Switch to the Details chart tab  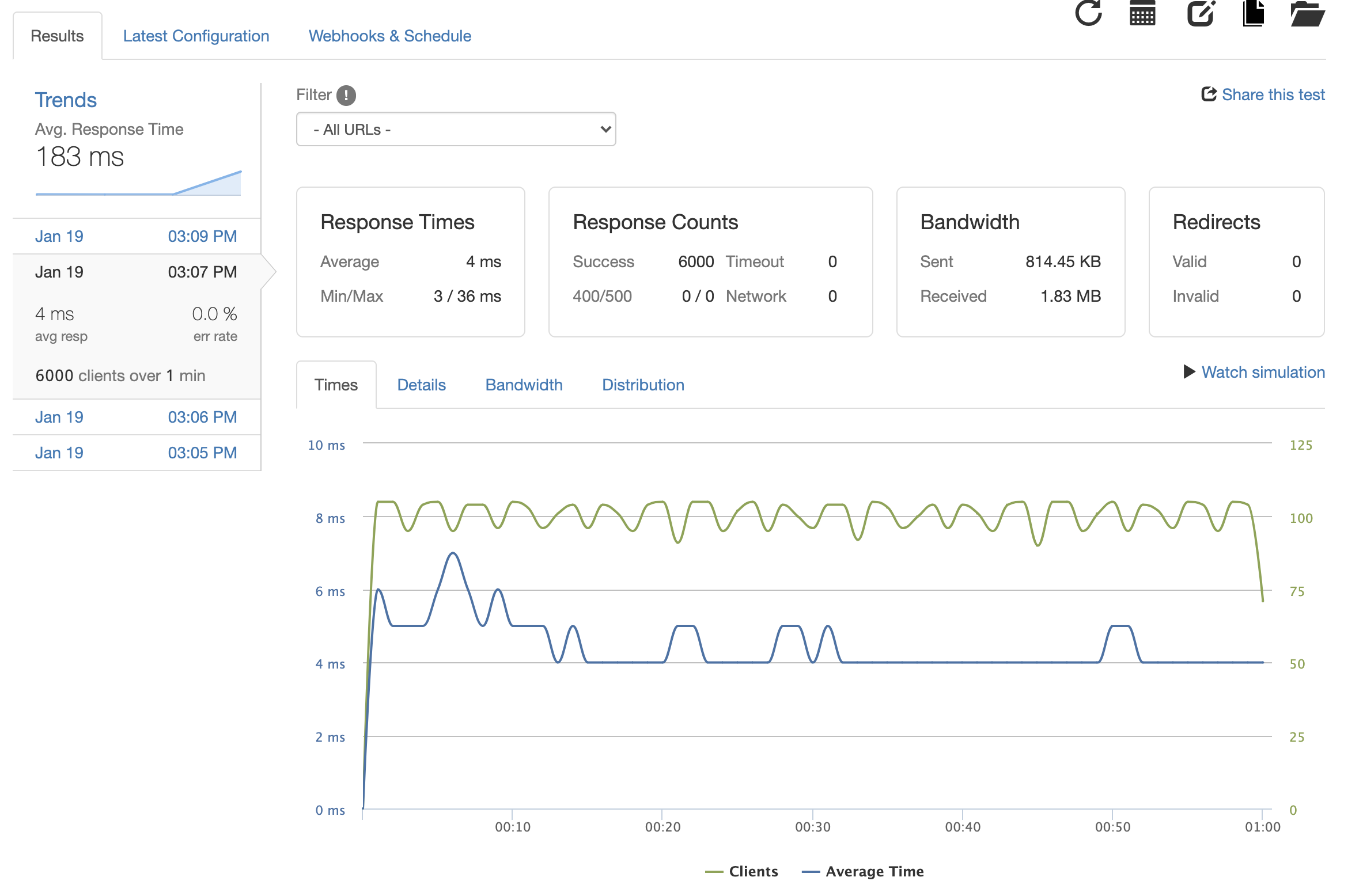pos(421,385)
